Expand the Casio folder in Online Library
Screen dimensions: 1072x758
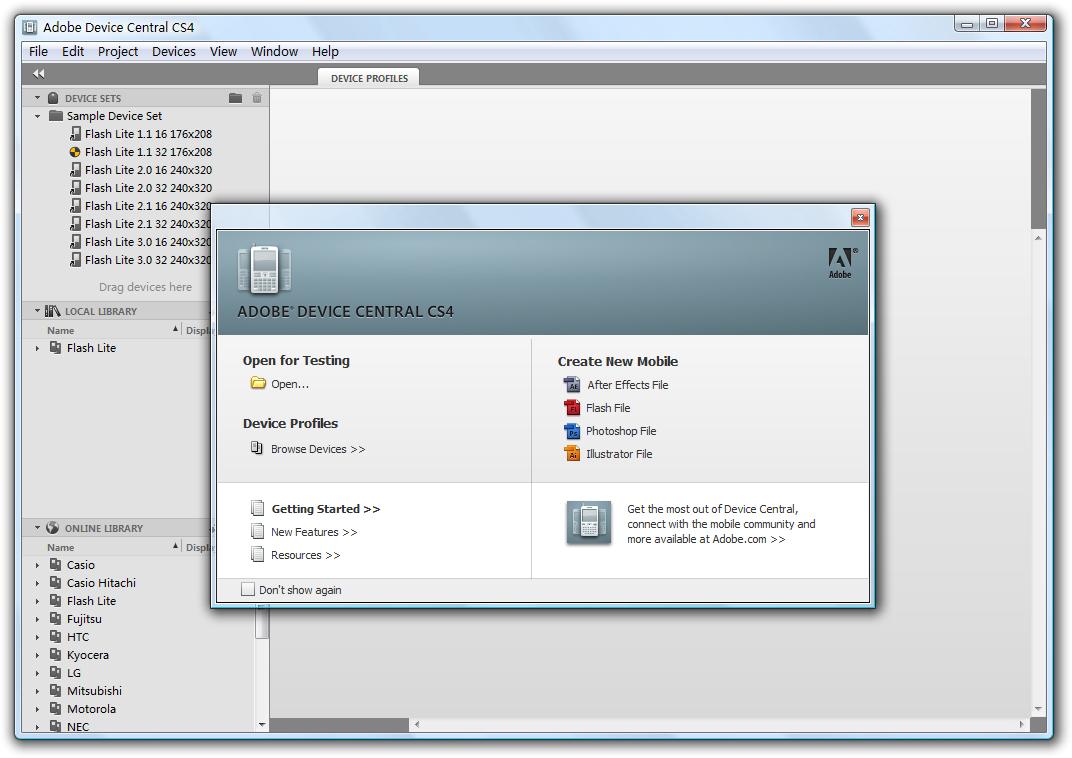[x=38, y=565]
